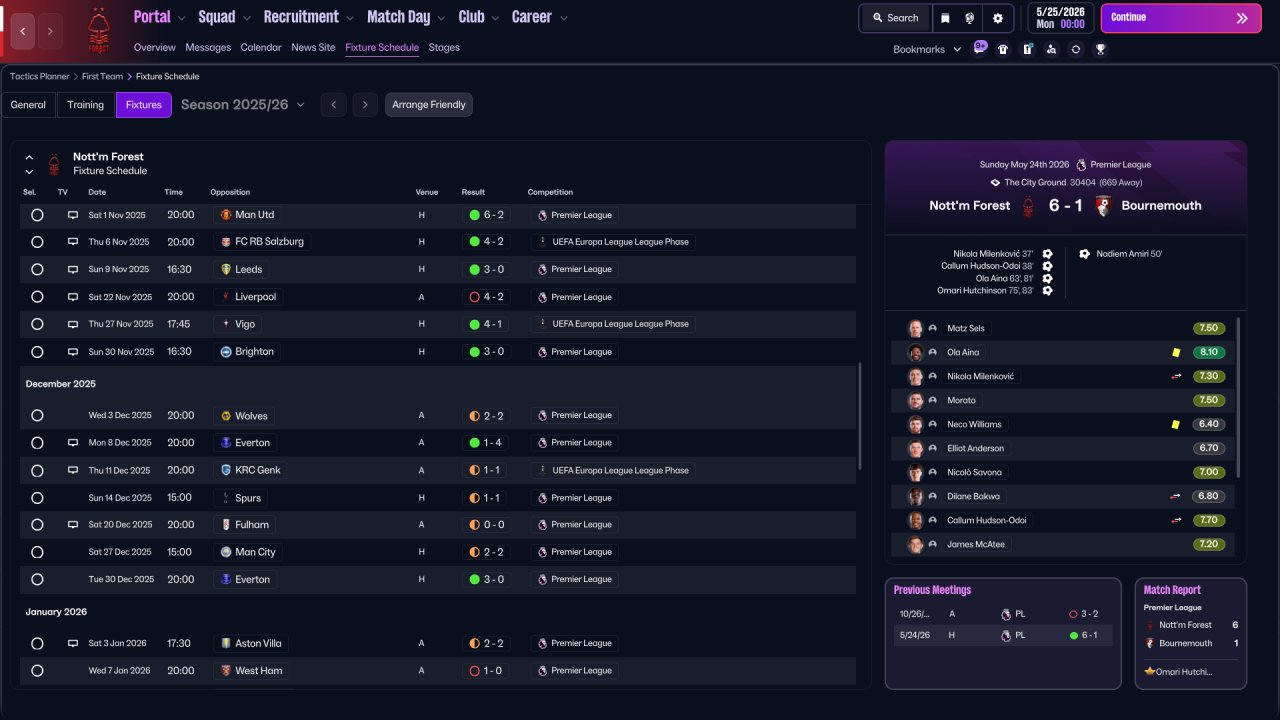Select the Vigo fixture radio button
This screenshot has height=720, width=1280.
pos(37,324)
